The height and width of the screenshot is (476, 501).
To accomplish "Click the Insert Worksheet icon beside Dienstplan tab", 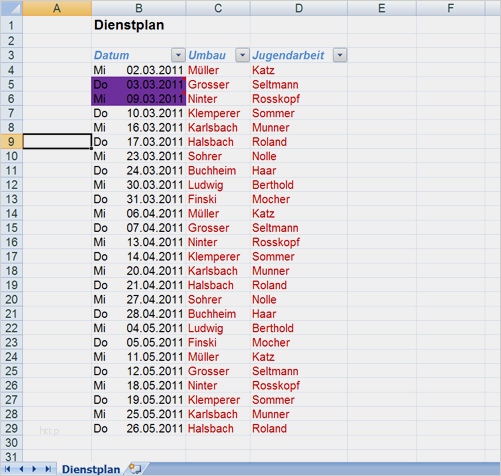I will pyautogui.click(x=135, y=469).
